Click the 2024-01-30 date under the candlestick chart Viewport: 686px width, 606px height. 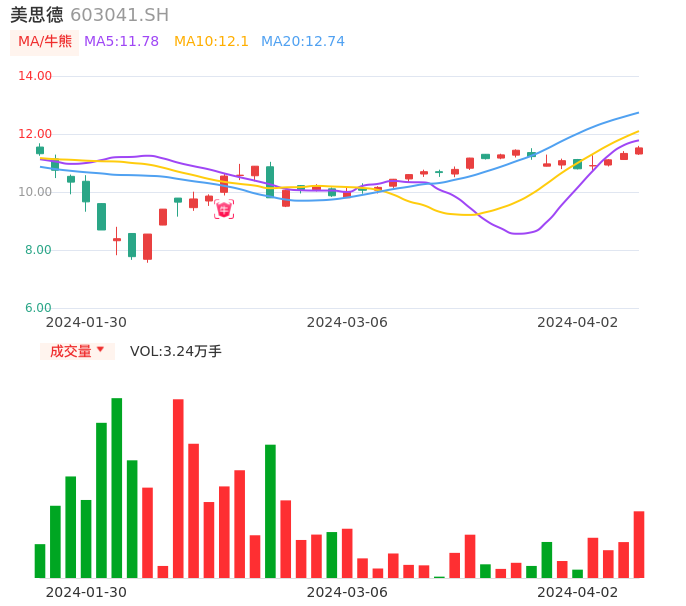coord(86,322)
